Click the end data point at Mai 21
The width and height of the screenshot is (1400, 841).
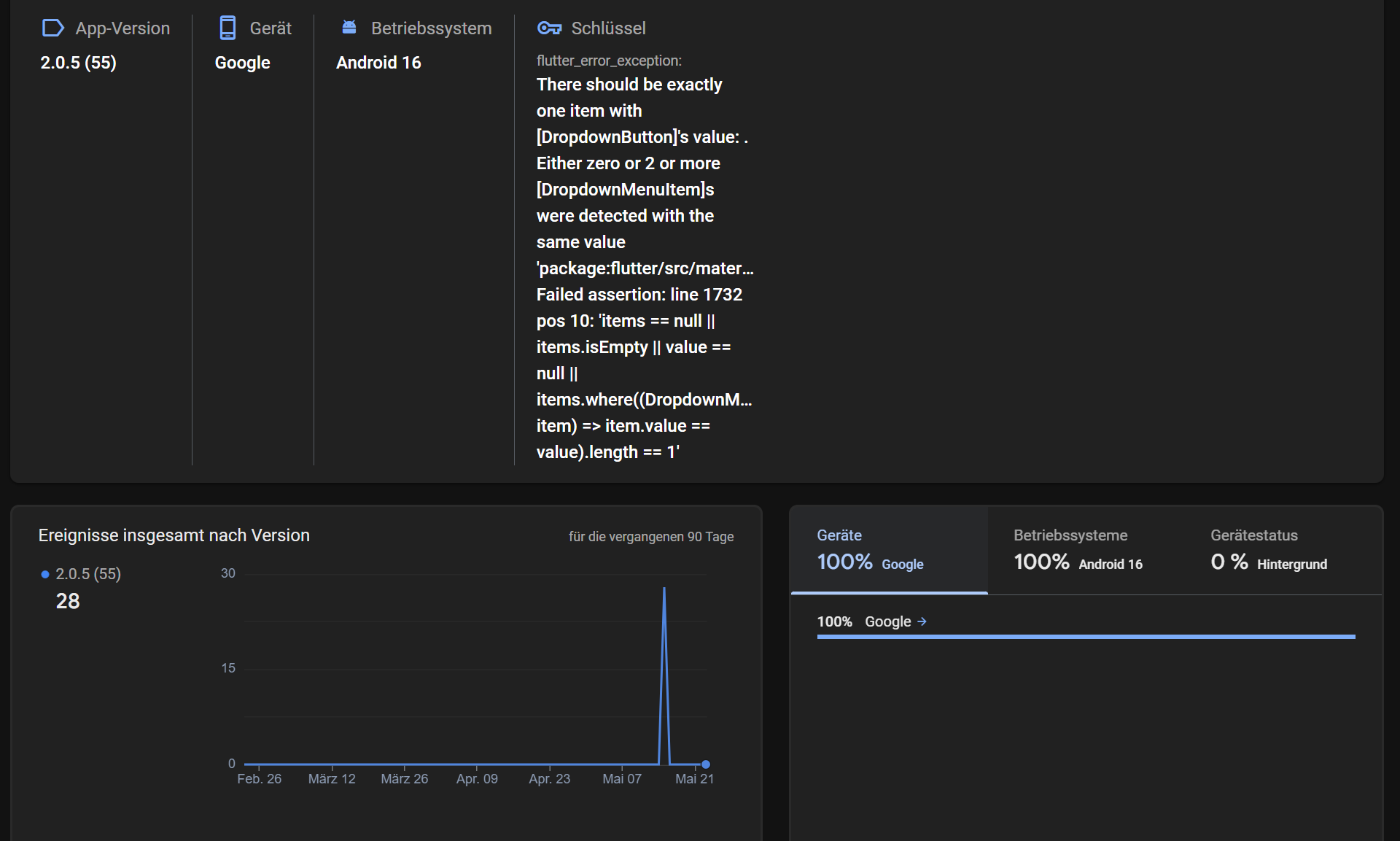[706, 764]
